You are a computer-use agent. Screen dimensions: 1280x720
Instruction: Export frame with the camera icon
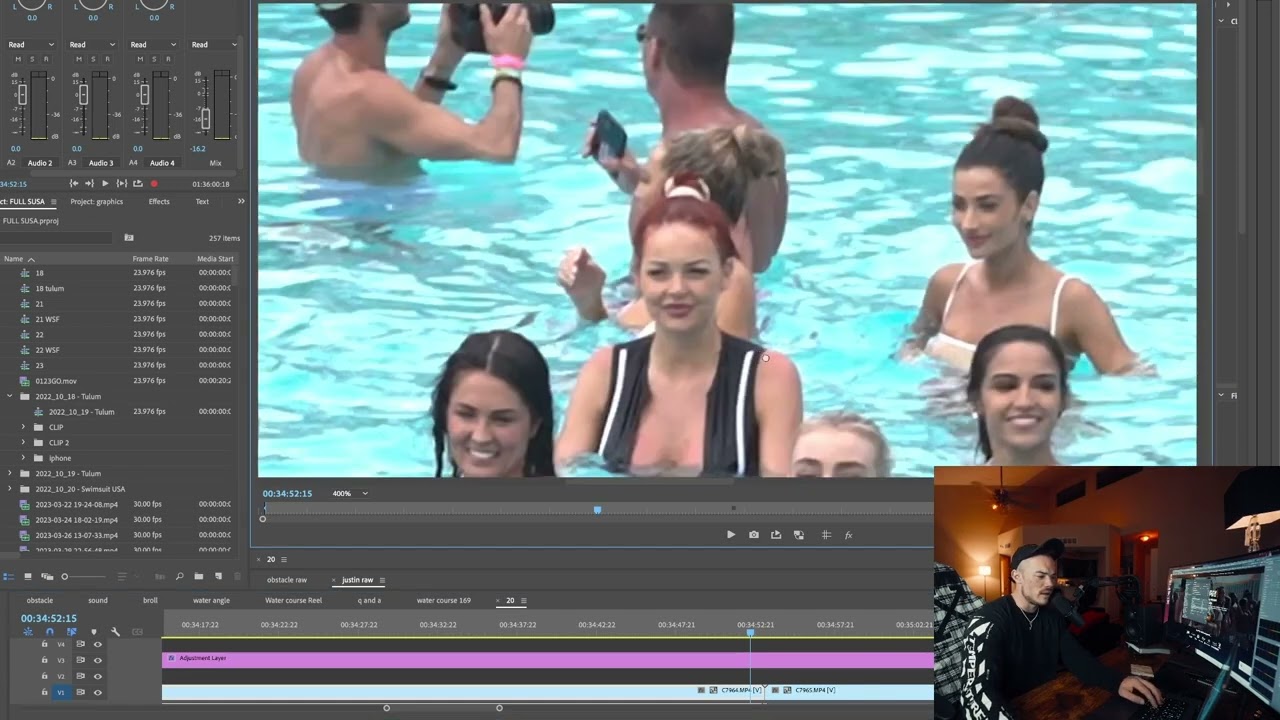754,535
